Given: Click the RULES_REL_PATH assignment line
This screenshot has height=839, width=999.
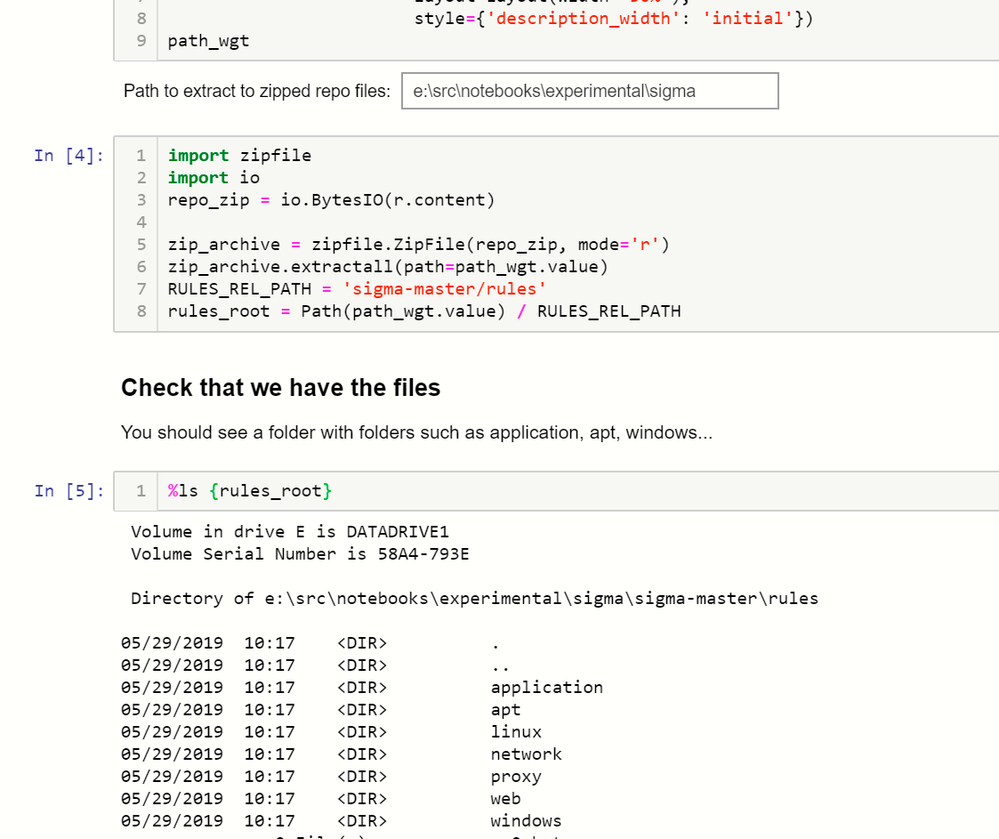Looking at the screenshot, I should [357, 289].
